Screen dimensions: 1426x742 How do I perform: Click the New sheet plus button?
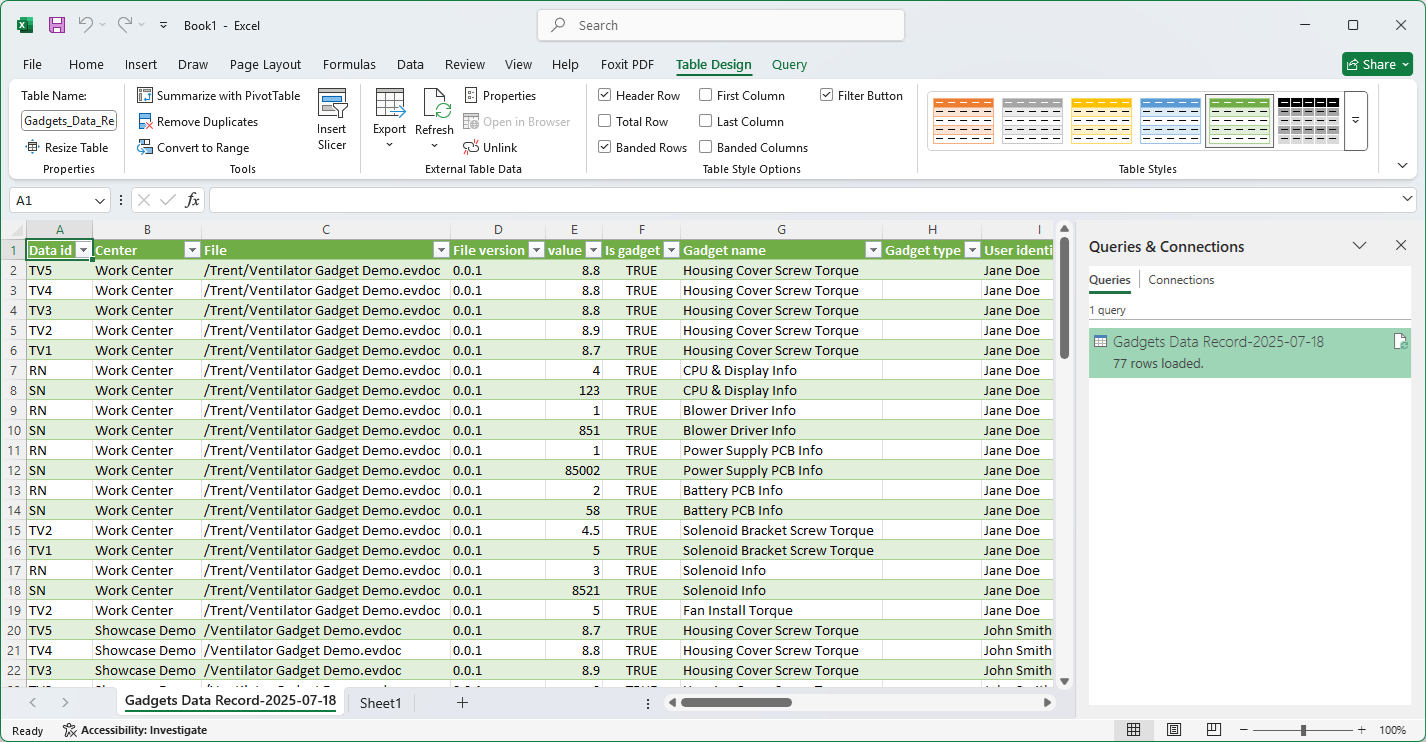pos(462,702)
